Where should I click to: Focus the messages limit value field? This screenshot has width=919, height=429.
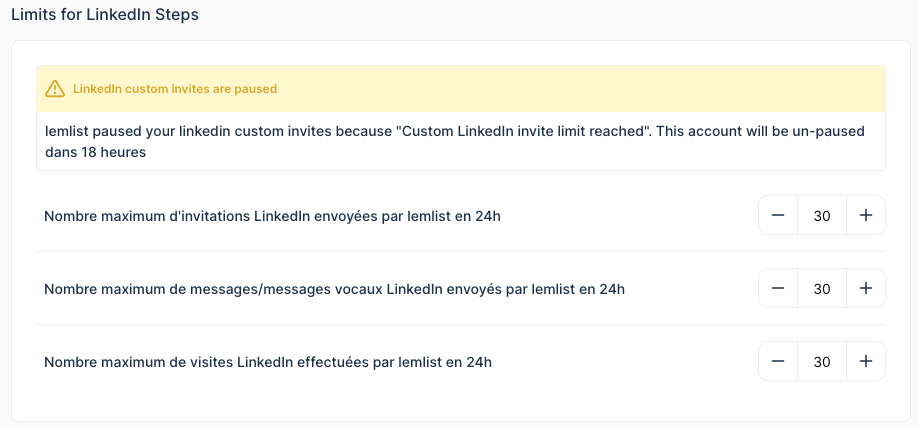(x=822, y=288)
